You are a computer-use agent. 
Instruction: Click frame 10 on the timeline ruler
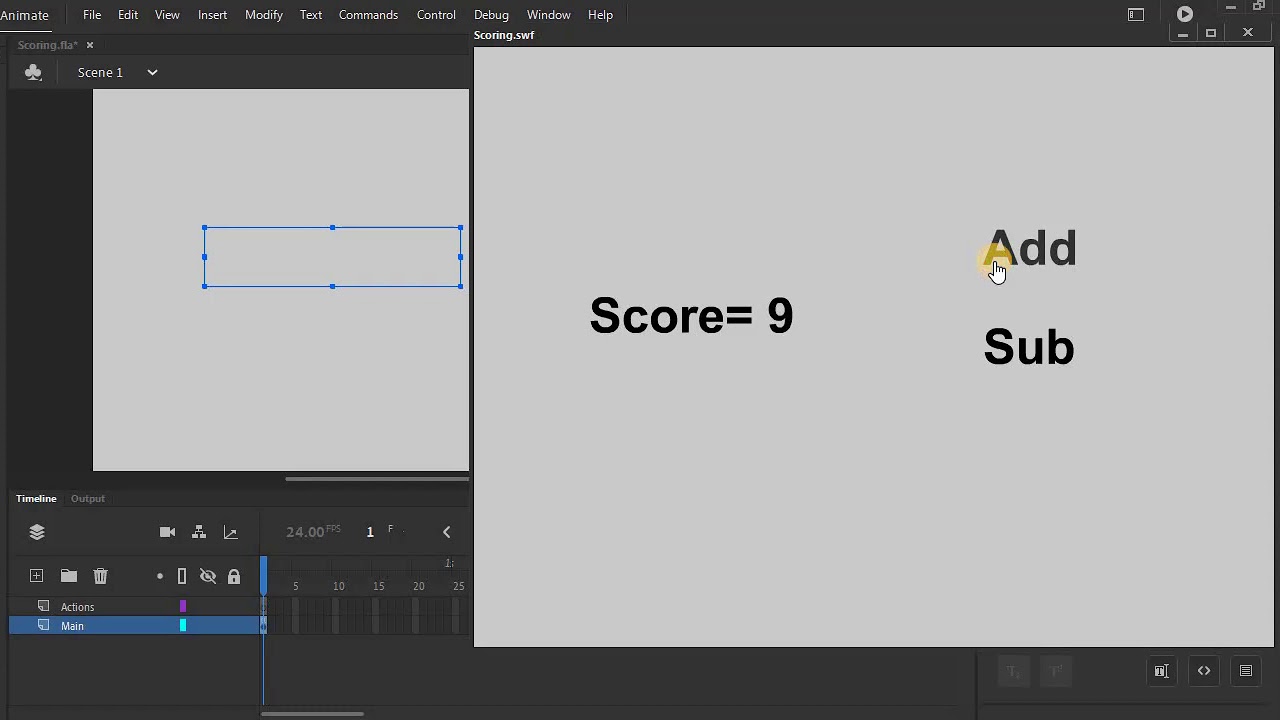339,586
